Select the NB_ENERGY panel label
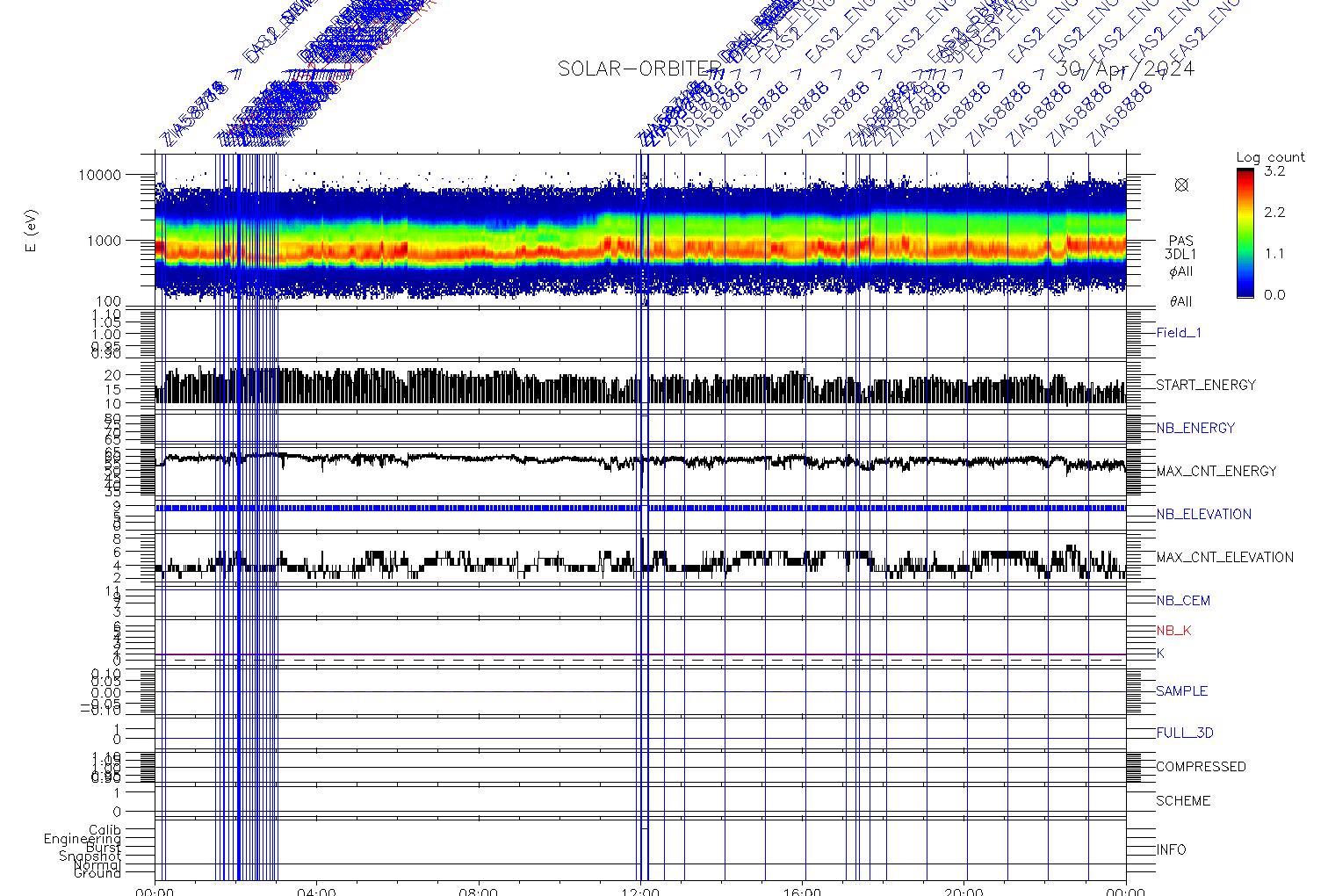Image resolution: width=1328 pixels, height=896 pixels. (x=1195, y=428)
